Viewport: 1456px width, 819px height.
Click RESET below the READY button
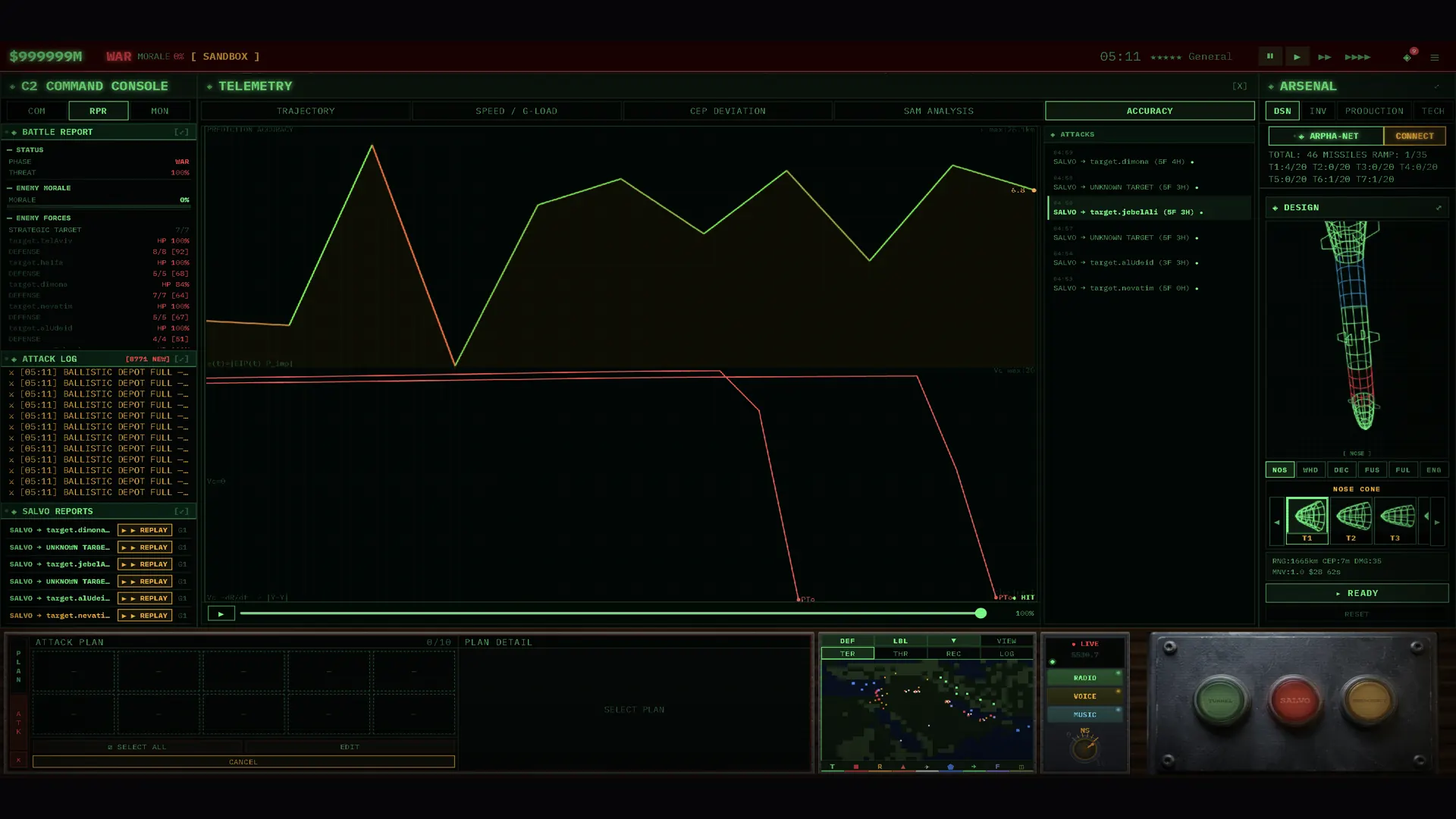click(1357, 614)
